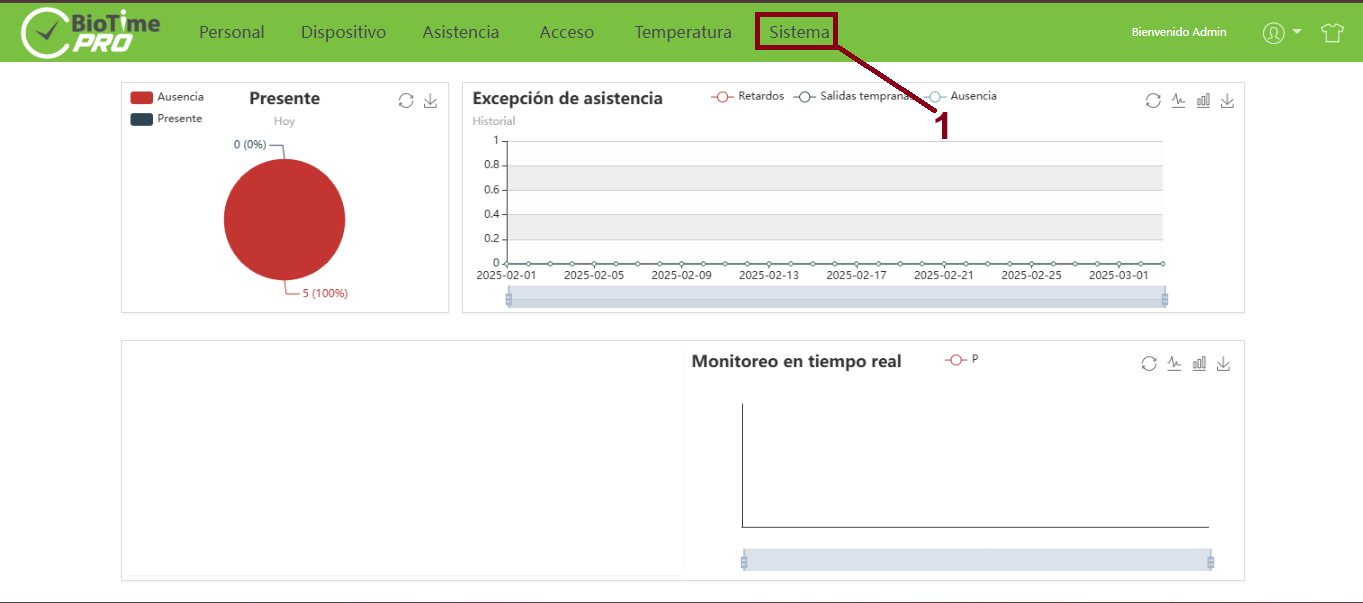
Task: Open the Dispositivo menu
Action: 343,31
